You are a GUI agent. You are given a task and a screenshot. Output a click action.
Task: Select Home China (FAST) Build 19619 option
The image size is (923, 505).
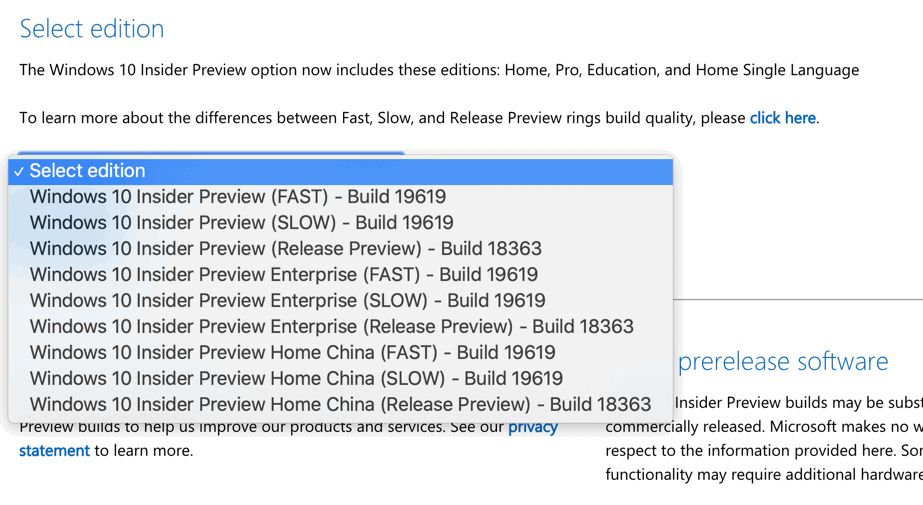(340, 353)
